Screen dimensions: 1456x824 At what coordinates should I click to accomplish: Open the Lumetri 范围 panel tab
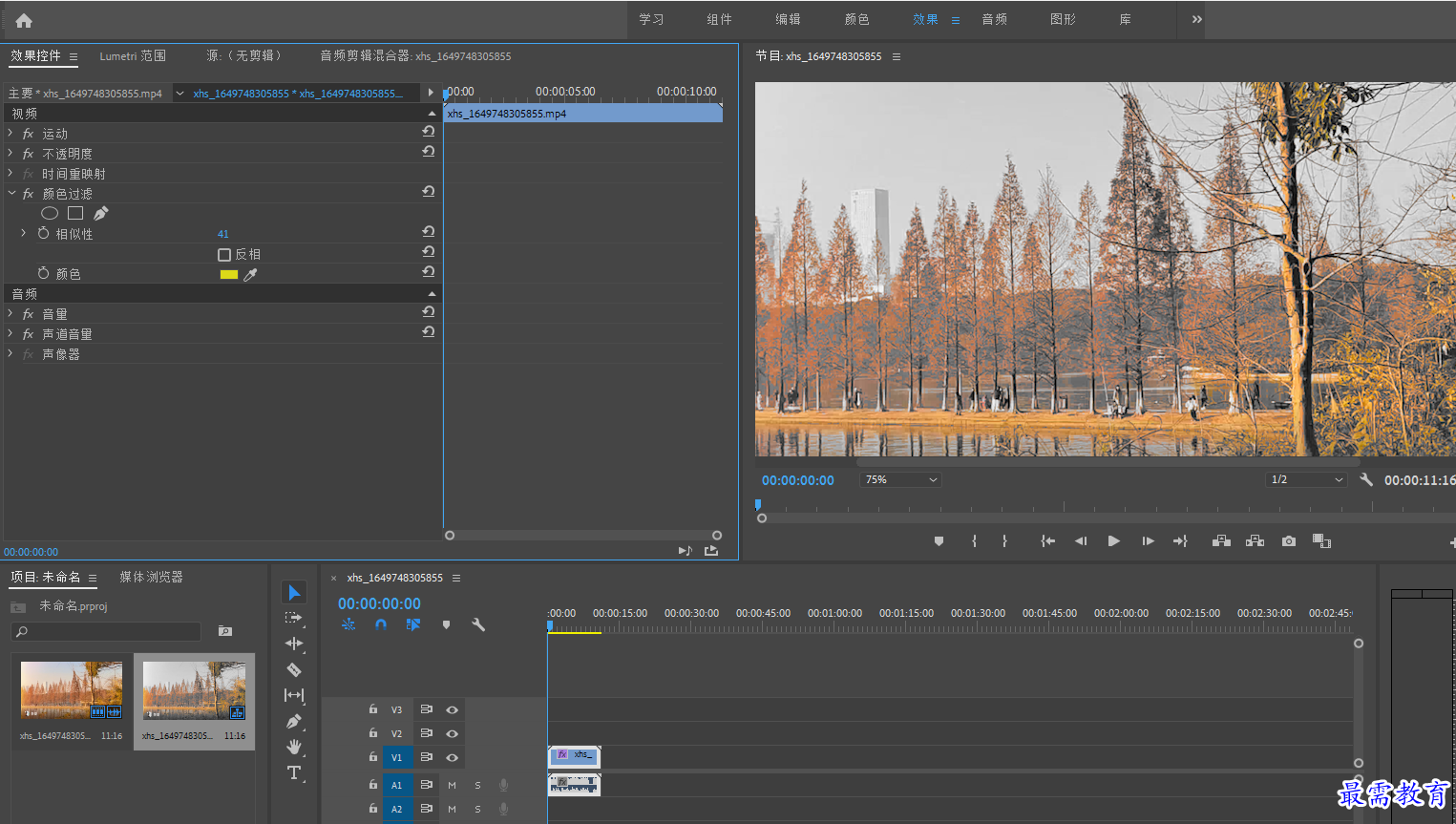click(133, 56)
